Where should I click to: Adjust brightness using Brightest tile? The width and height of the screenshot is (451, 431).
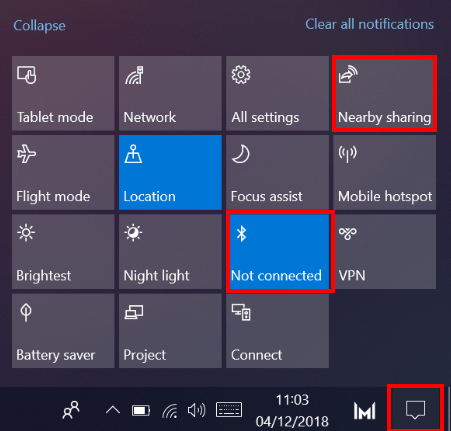point(63,252)
